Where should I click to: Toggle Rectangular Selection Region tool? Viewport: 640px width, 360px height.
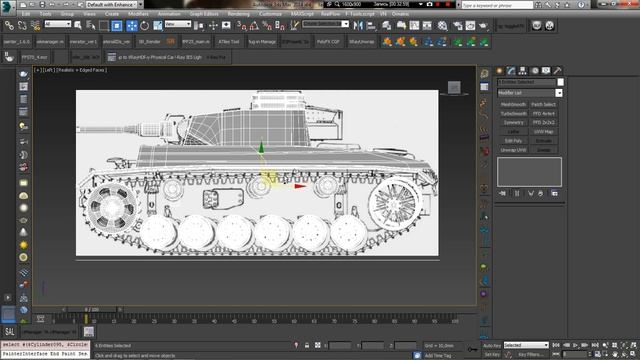pos(104,26)
